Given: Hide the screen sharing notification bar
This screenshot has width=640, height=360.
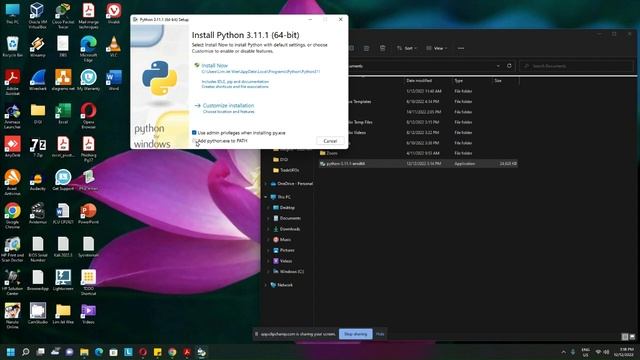Looking at the screenshot, I should coord(380,334).
